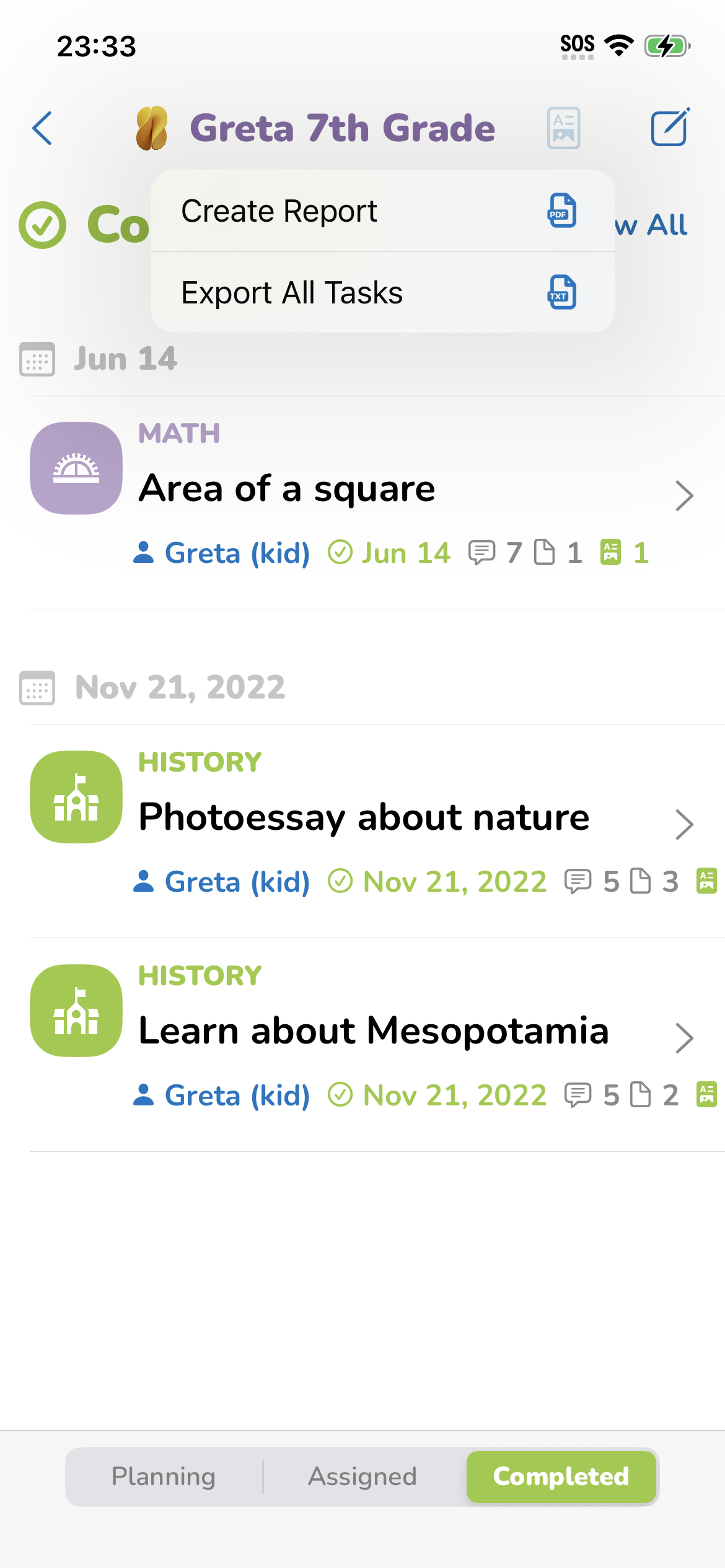Tap the compose new task icon
The width and height of the screenshot is (725, 1568).
click(670, 128)
